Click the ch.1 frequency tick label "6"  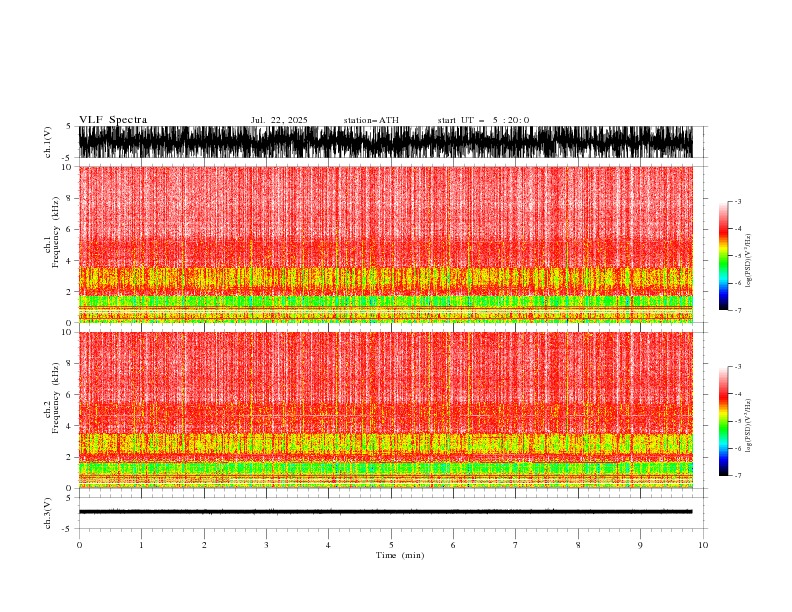pos(69,229)
